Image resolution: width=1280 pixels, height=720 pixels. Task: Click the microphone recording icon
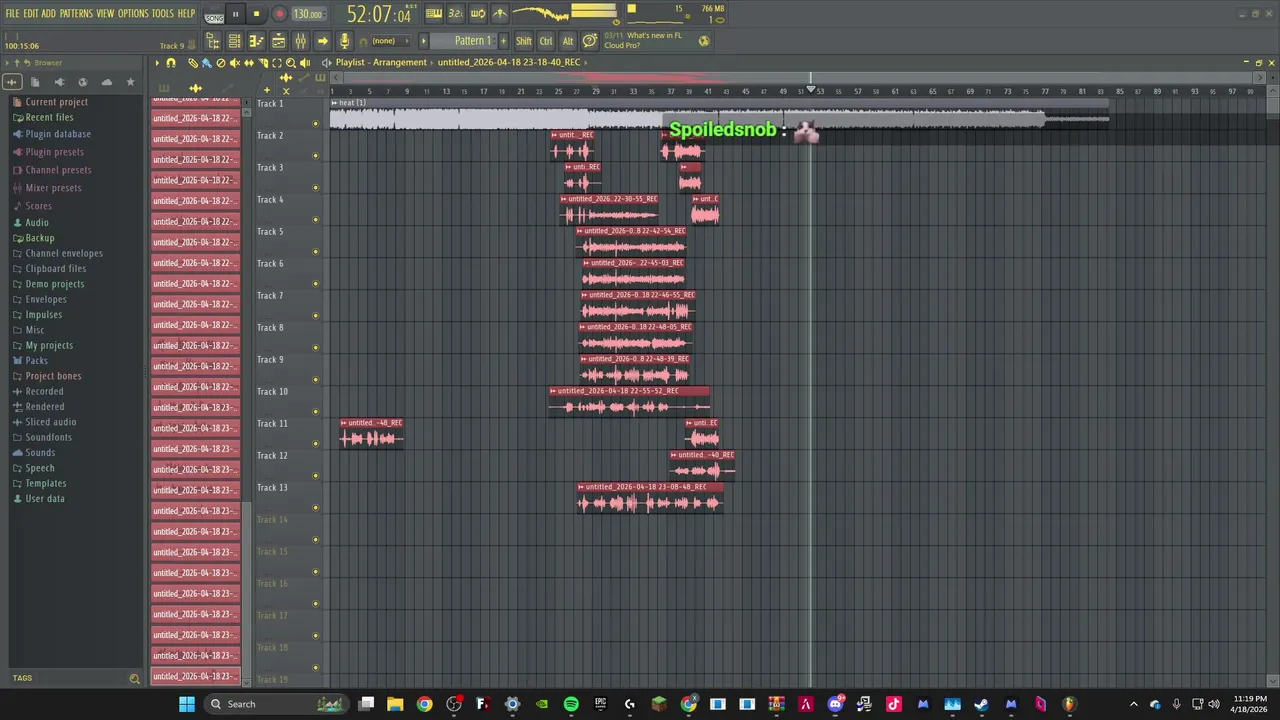point(344,41)
